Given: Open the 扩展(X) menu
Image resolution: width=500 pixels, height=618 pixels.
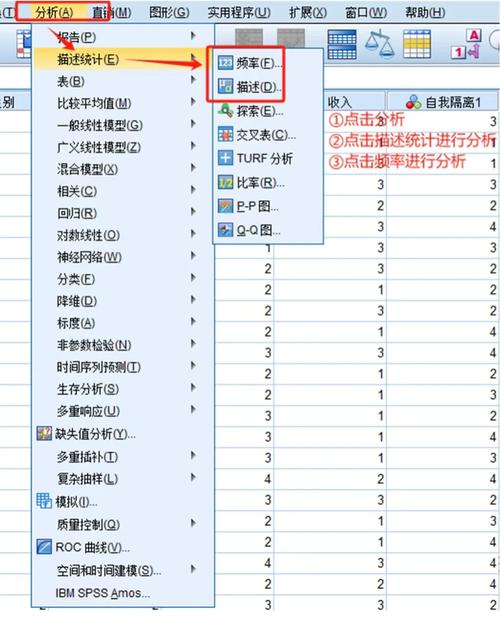Looking at the screenshot, I should (x=308, y=13).
